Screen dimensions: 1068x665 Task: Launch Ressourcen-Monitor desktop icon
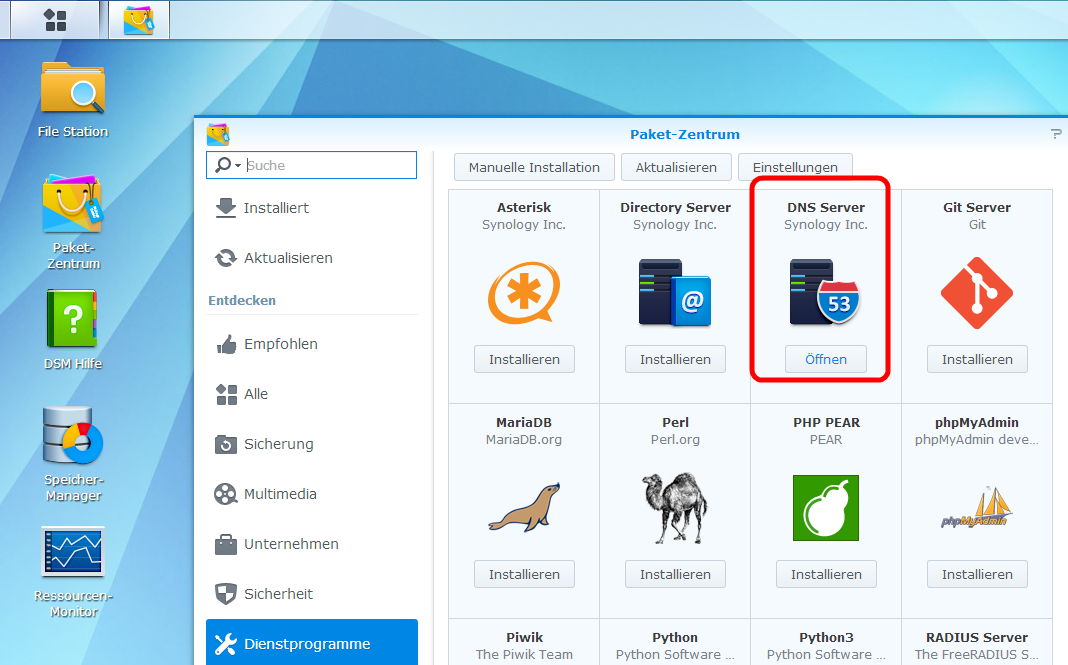73,551
